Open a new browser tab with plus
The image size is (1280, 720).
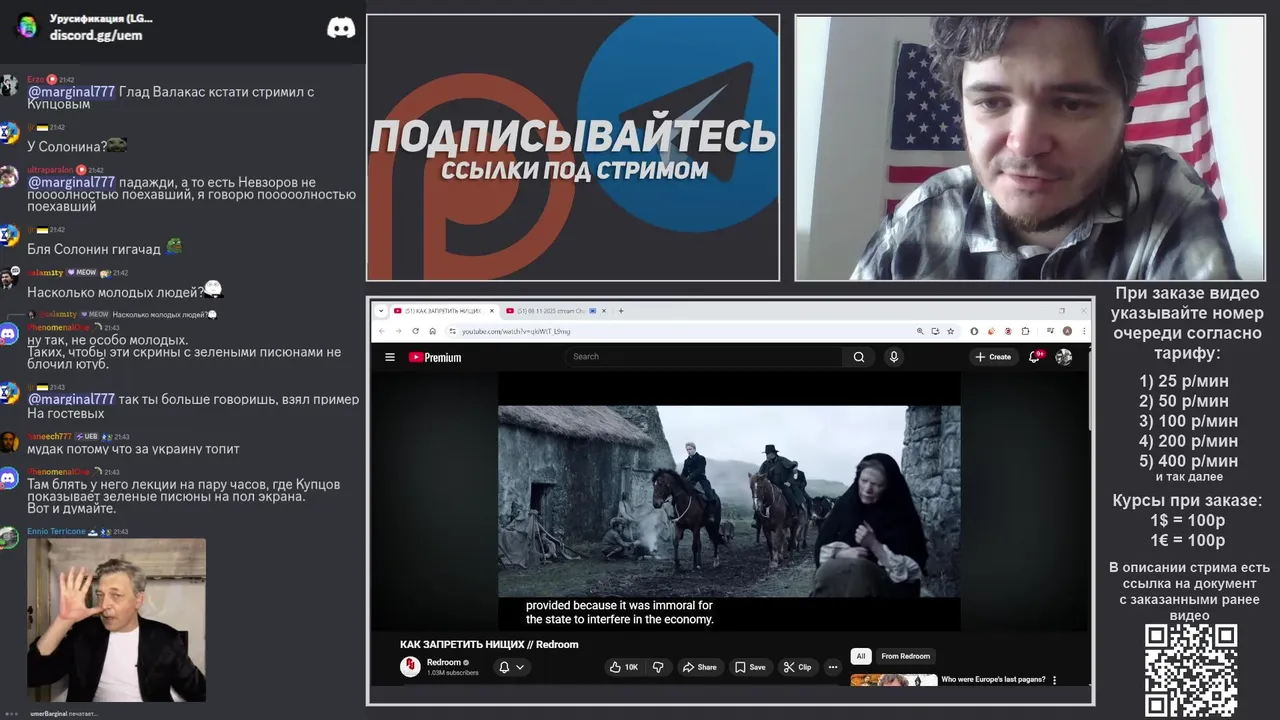621,311
